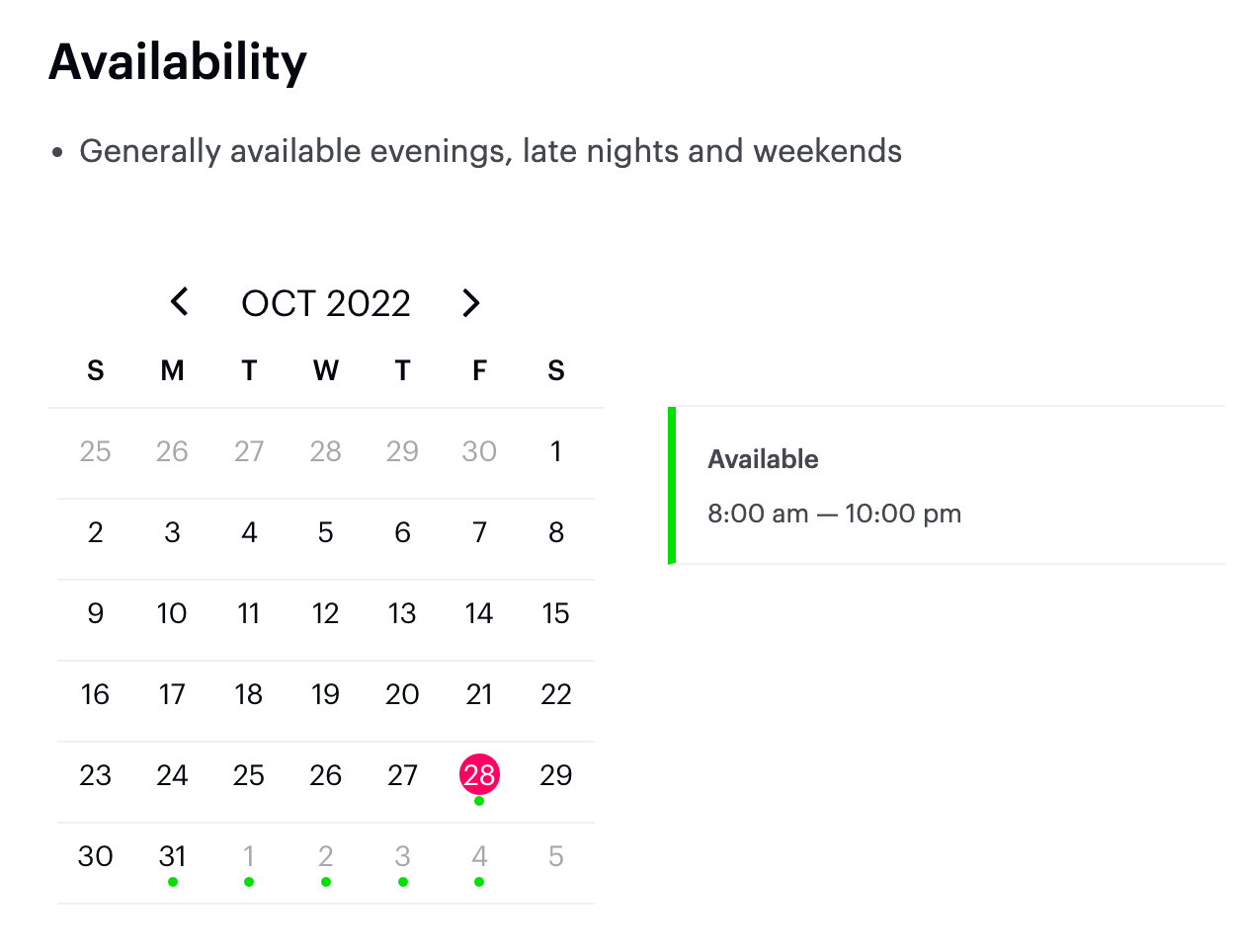The width and height of the screenshot is (1235, 952).
Task: Select the grayed-out date November 5
Action: pyautogui.click(x=556, y=856)
